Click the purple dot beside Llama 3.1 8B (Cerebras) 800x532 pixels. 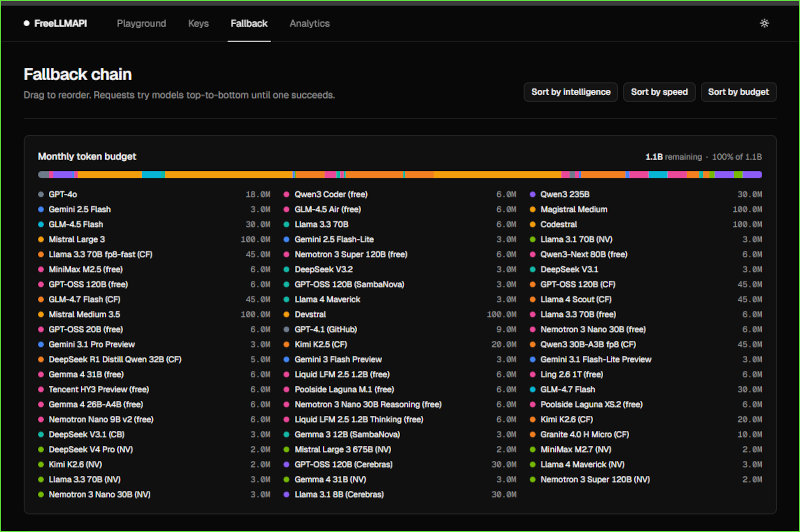tap(286, 494)
